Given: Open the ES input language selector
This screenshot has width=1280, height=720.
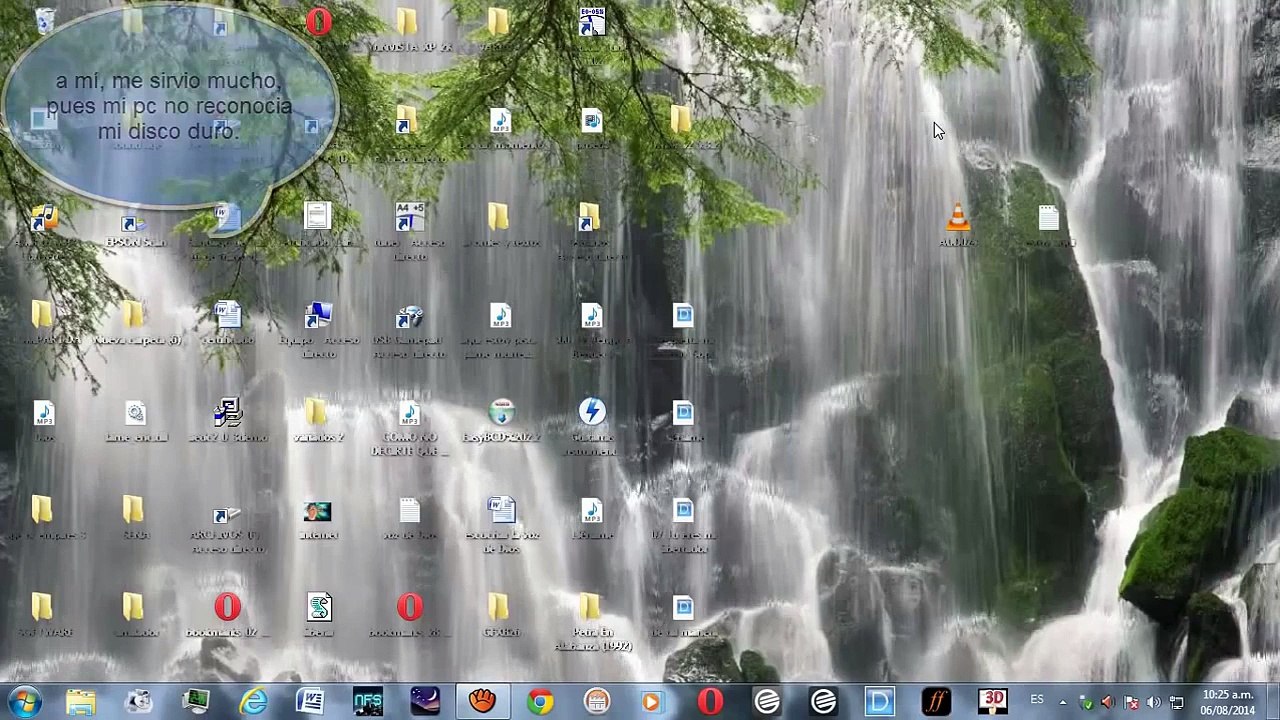Looking at the screenshot, I should click(x=1037, y=700).
